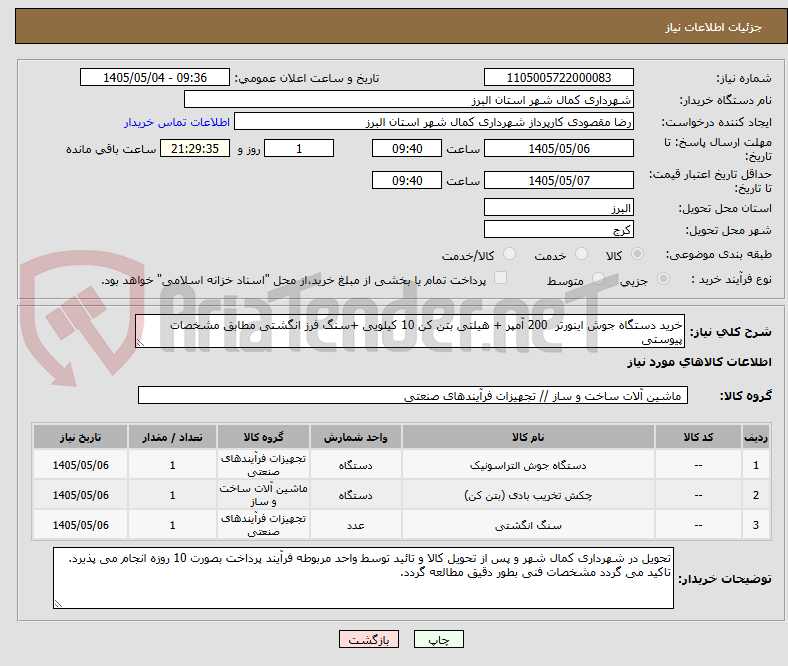Click the remaining days field showing 1
The height and width of the screenshot is (666, 788).
tap(299, 148)
